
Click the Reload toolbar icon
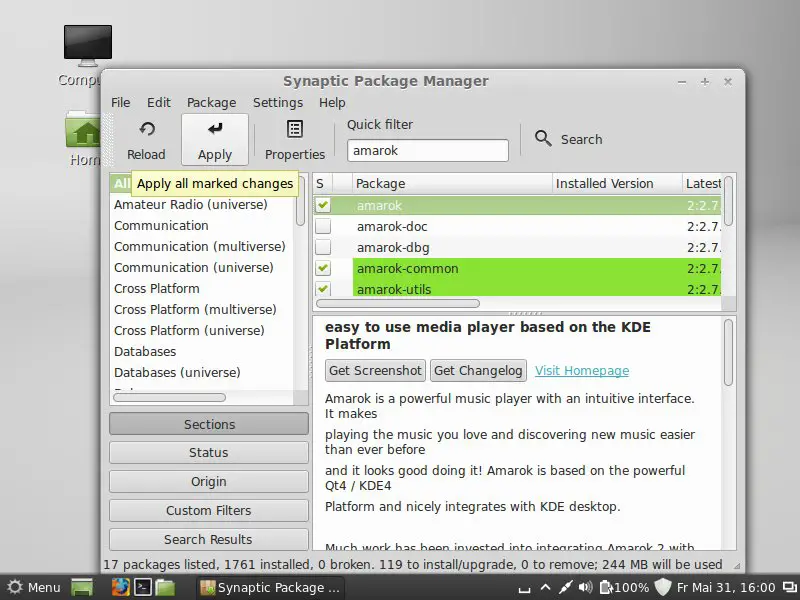coord(147,130)
